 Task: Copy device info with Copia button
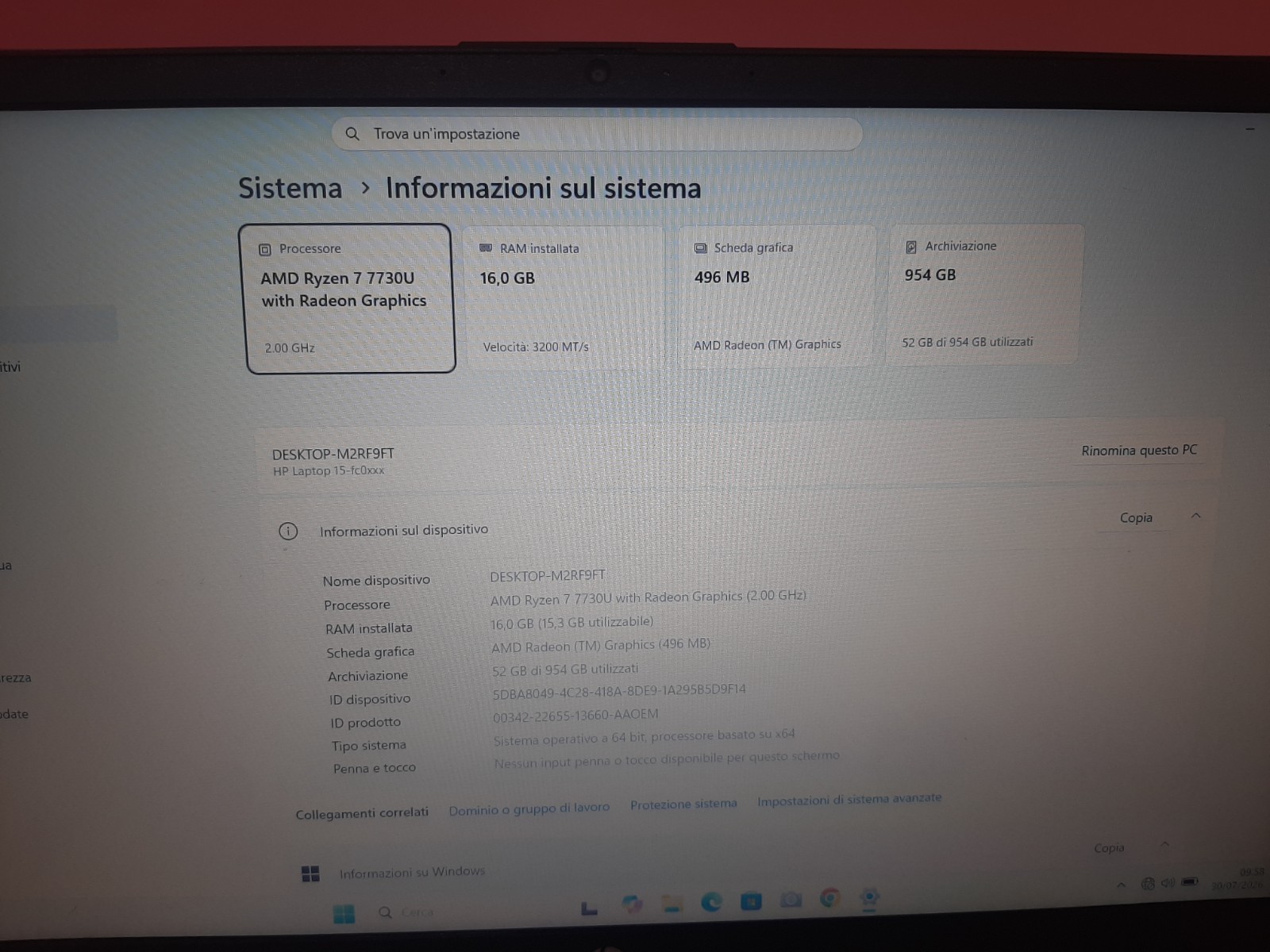click(1136, 517)
